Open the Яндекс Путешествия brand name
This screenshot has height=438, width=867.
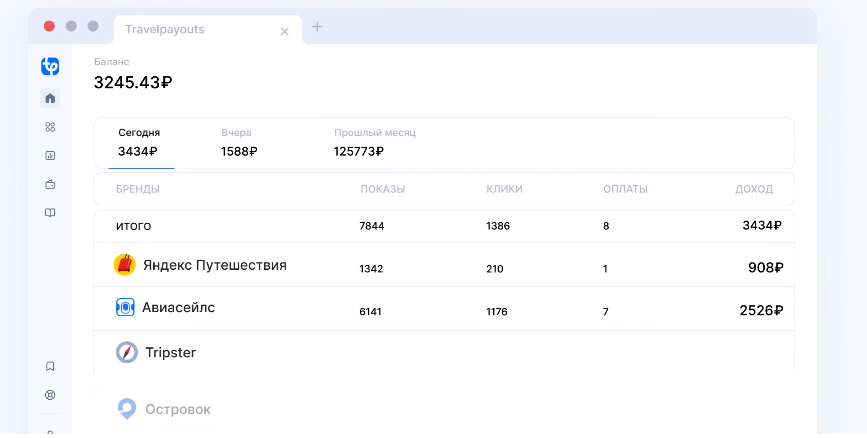(x=215, y=265)
